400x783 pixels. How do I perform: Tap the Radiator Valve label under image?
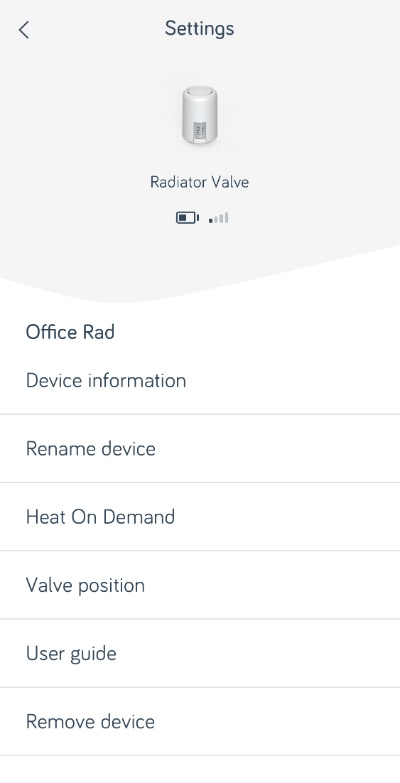tap(200, 182)
